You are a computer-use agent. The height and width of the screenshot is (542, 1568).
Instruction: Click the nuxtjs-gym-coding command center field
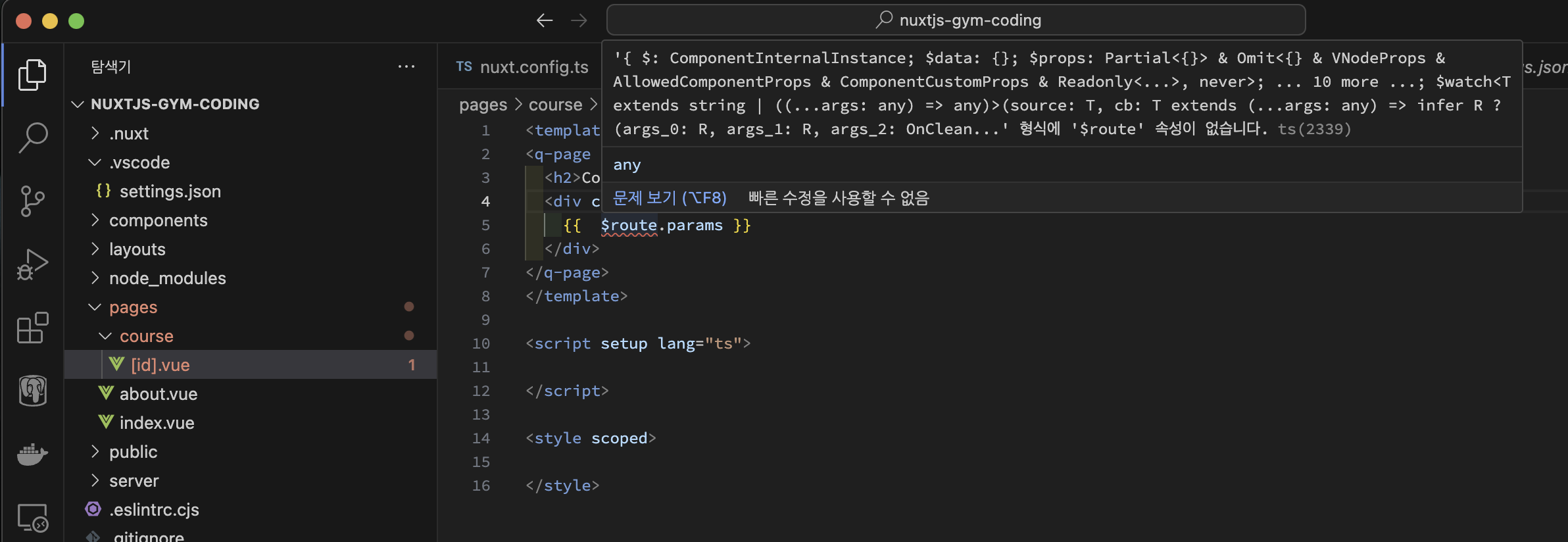point(956,20)
